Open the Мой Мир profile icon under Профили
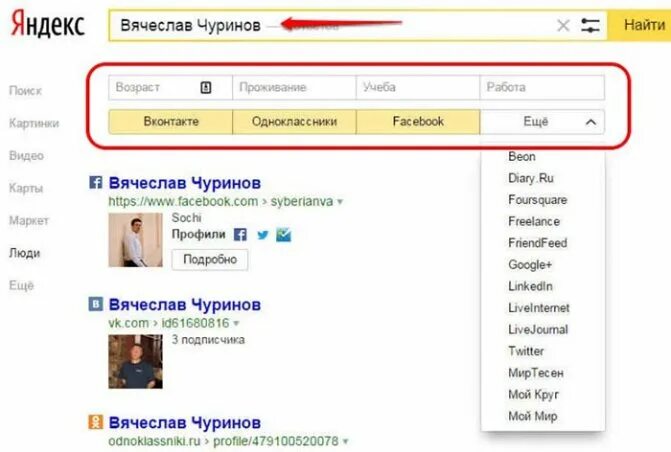The width and height of the screenshot is (671, 452). click(x=283, y=235)
